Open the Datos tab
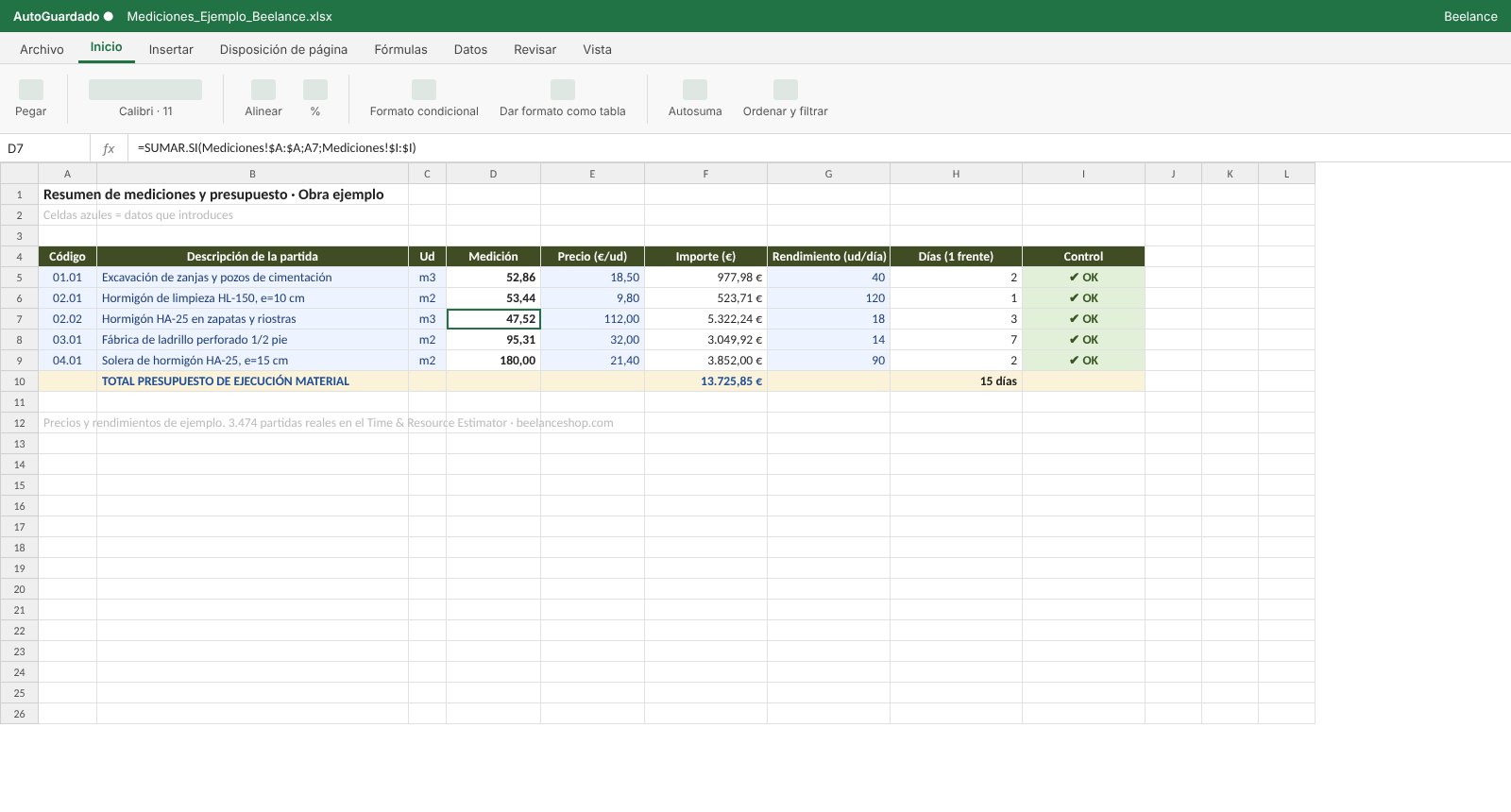 [470, 49]
